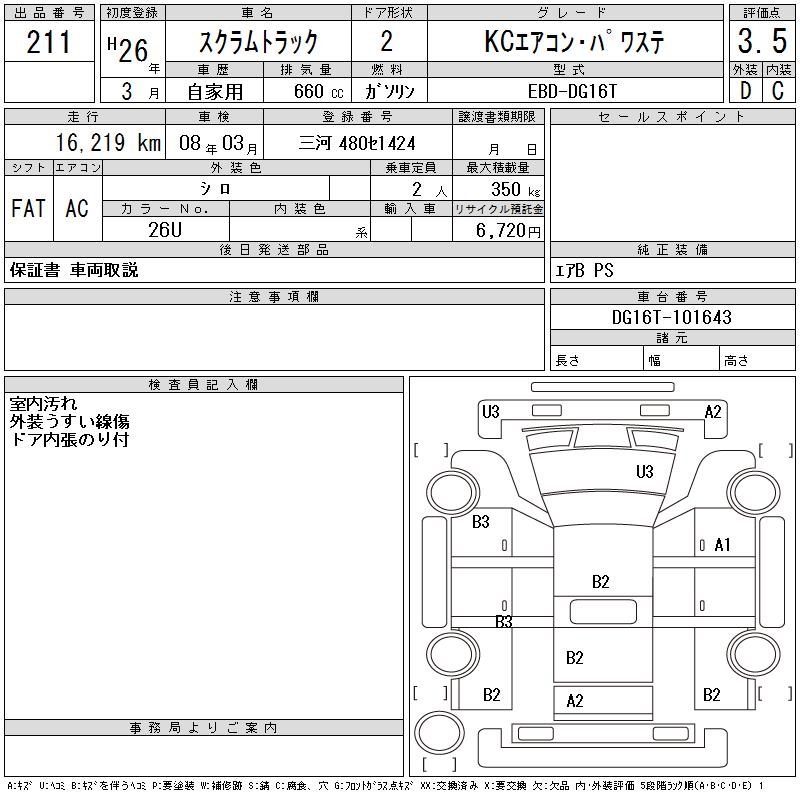This screenshot has width=800, height=800.
Task: Click the 排気量 header
Action: tap(306, 69)
